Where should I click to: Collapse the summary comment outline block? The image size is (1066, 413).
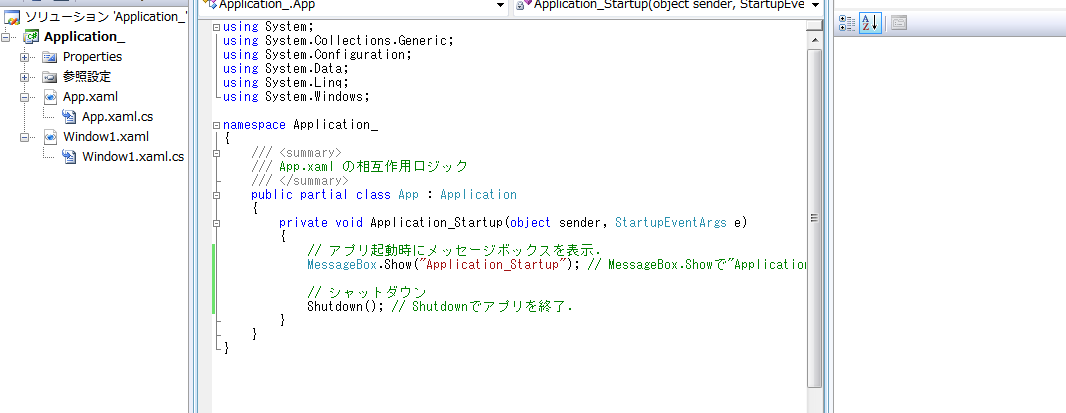point(216,153)
